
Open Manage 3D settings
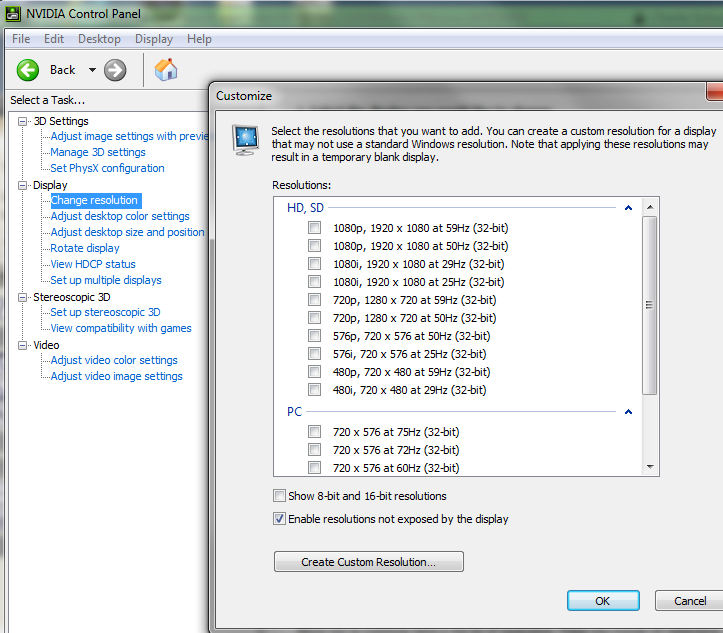pos(98,152)
